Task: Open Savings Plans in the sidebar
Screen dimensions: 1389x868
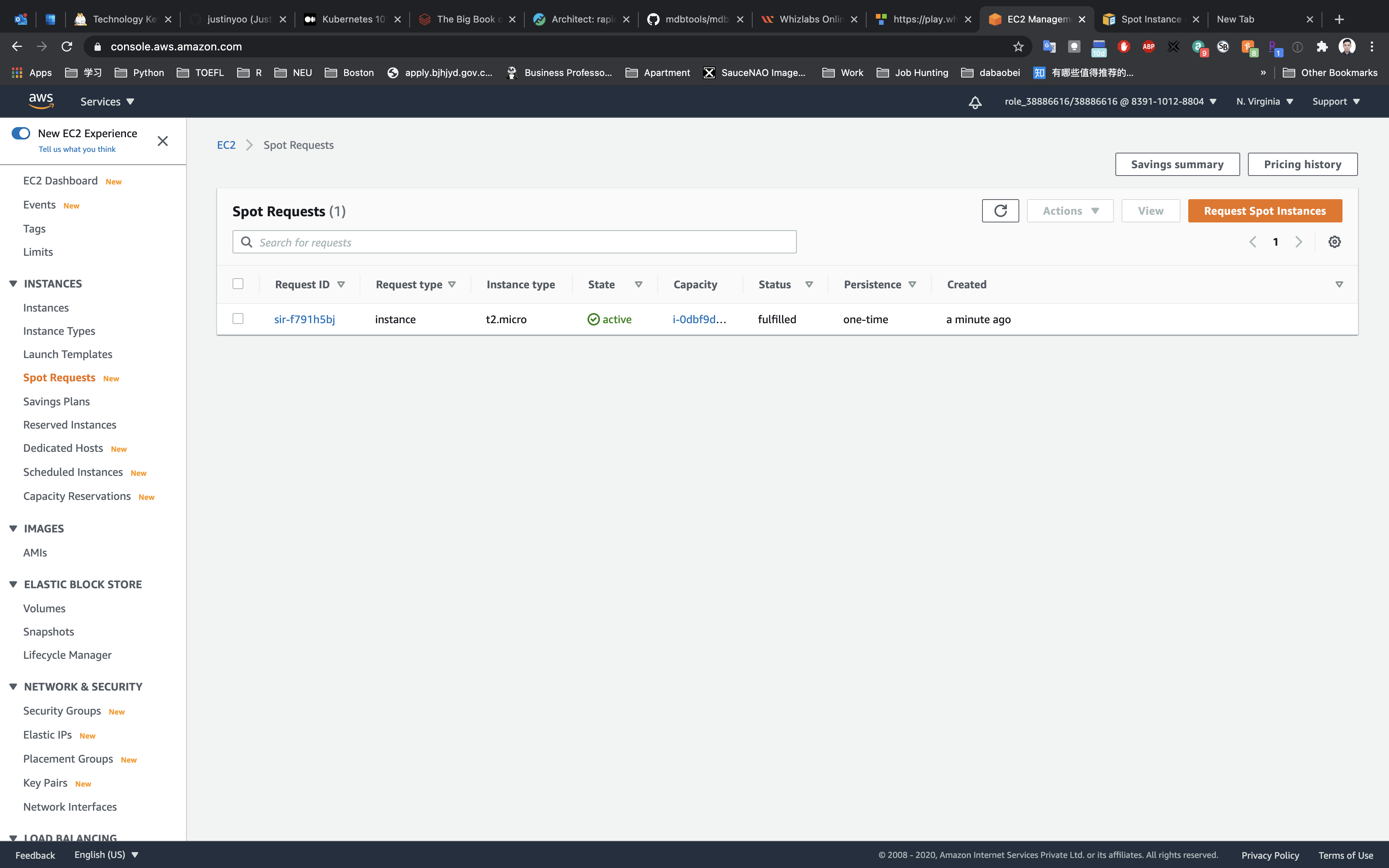Action: pos(56,401)
